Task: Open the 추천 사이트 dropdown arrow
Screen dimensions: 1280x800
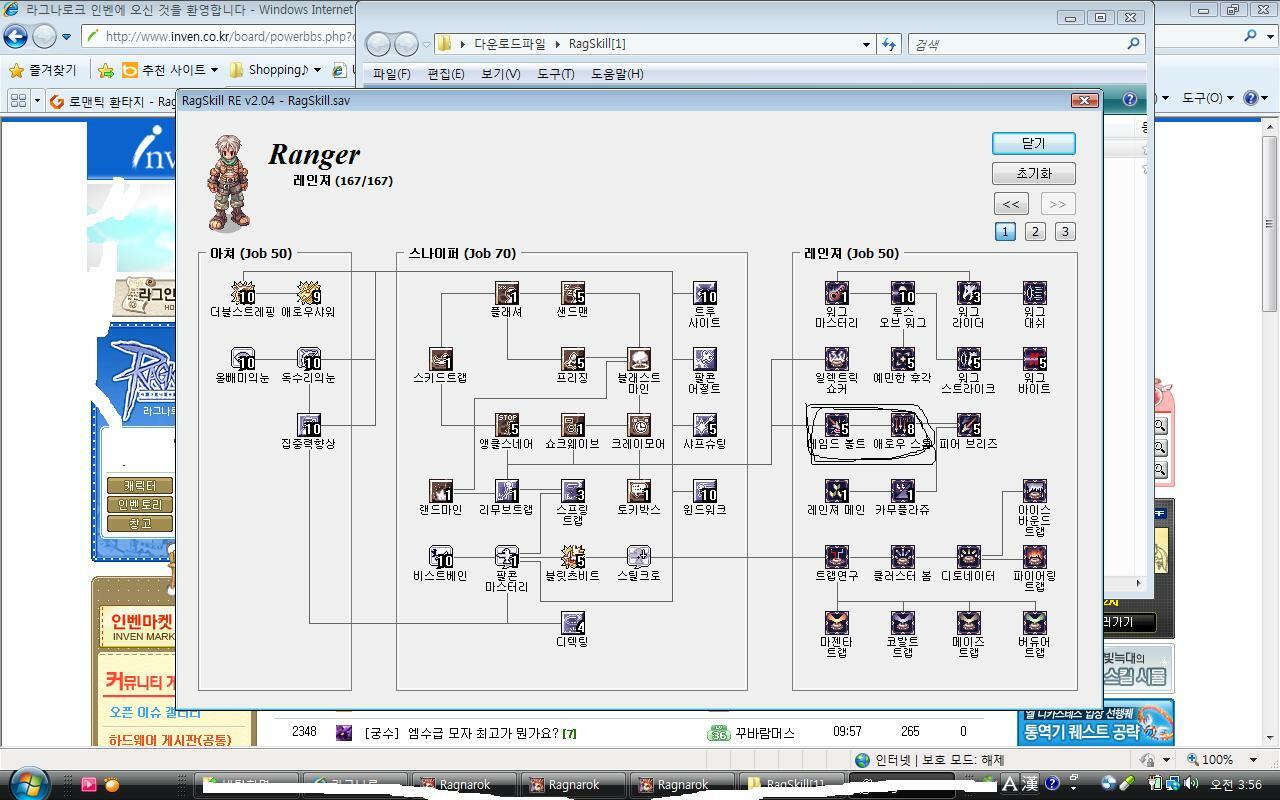Action: point(214,70)
